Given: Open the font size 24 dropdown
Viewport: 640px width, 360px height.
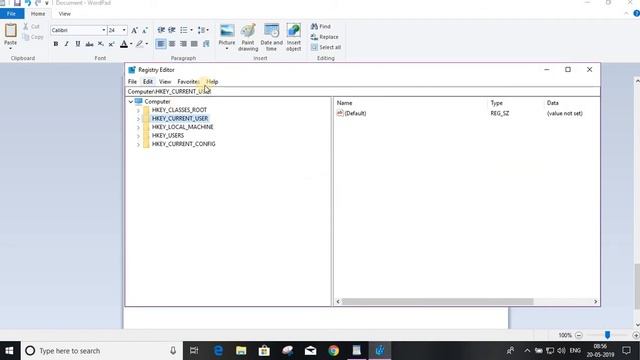Looking at the screenshot, I should pos(124,30).
